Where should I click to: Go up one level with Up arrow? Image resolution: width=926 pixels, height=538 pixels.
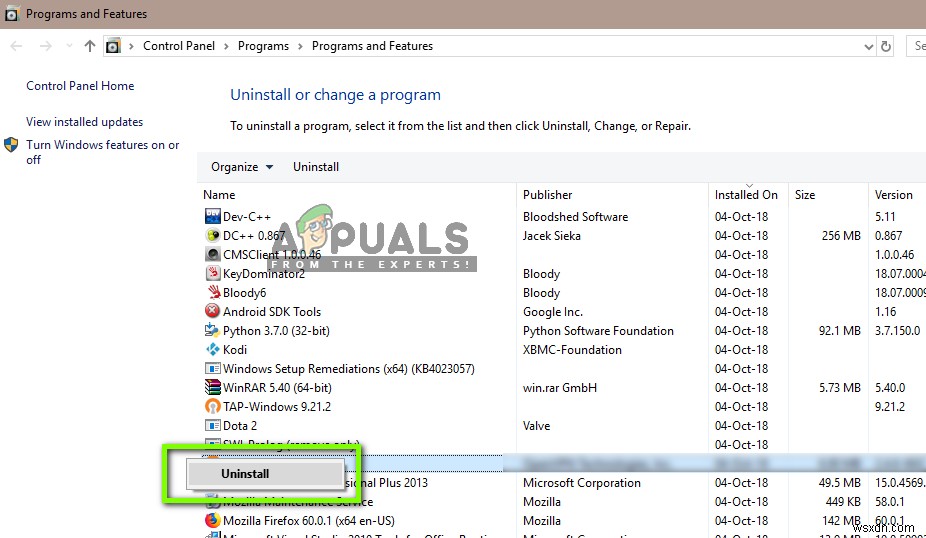pos(90,46)
